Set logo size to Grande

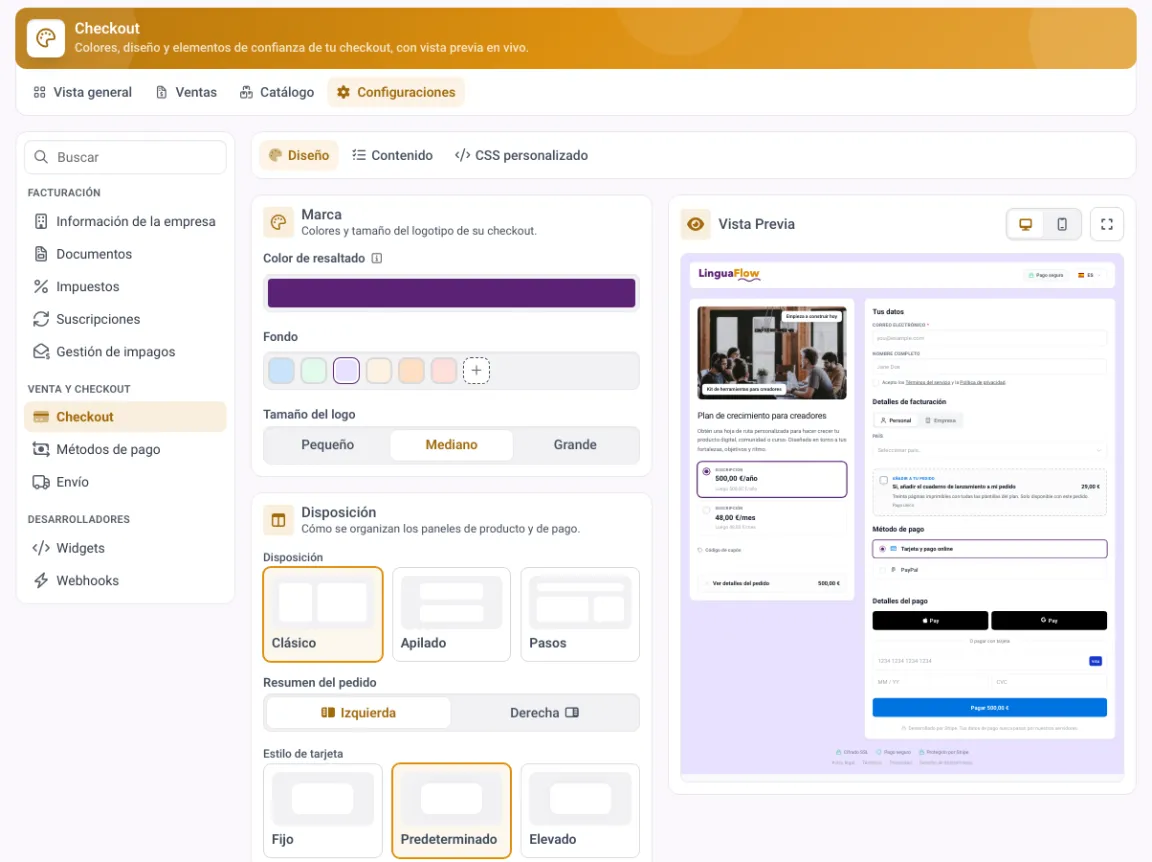point(575,445)
